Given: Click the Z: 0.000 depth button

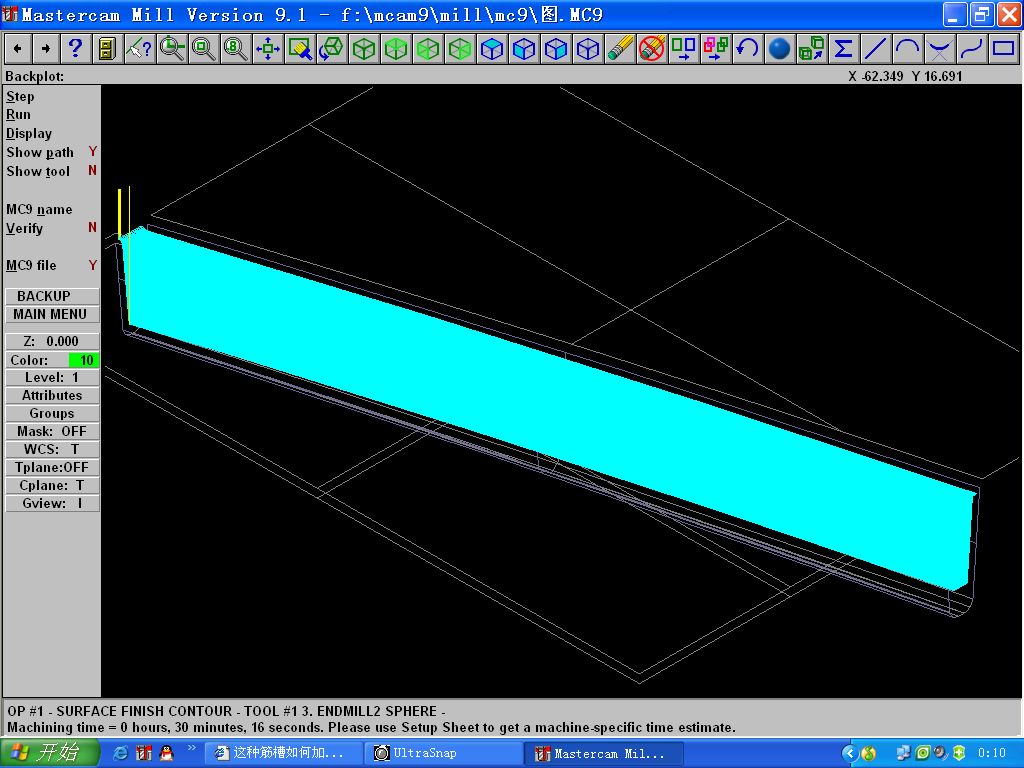Looking at the screenshot, I should pos(52,342).
